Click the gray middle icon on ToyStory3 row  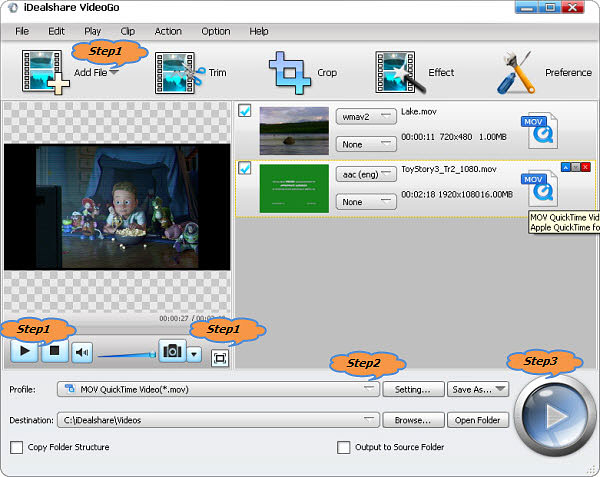[576, 167]
